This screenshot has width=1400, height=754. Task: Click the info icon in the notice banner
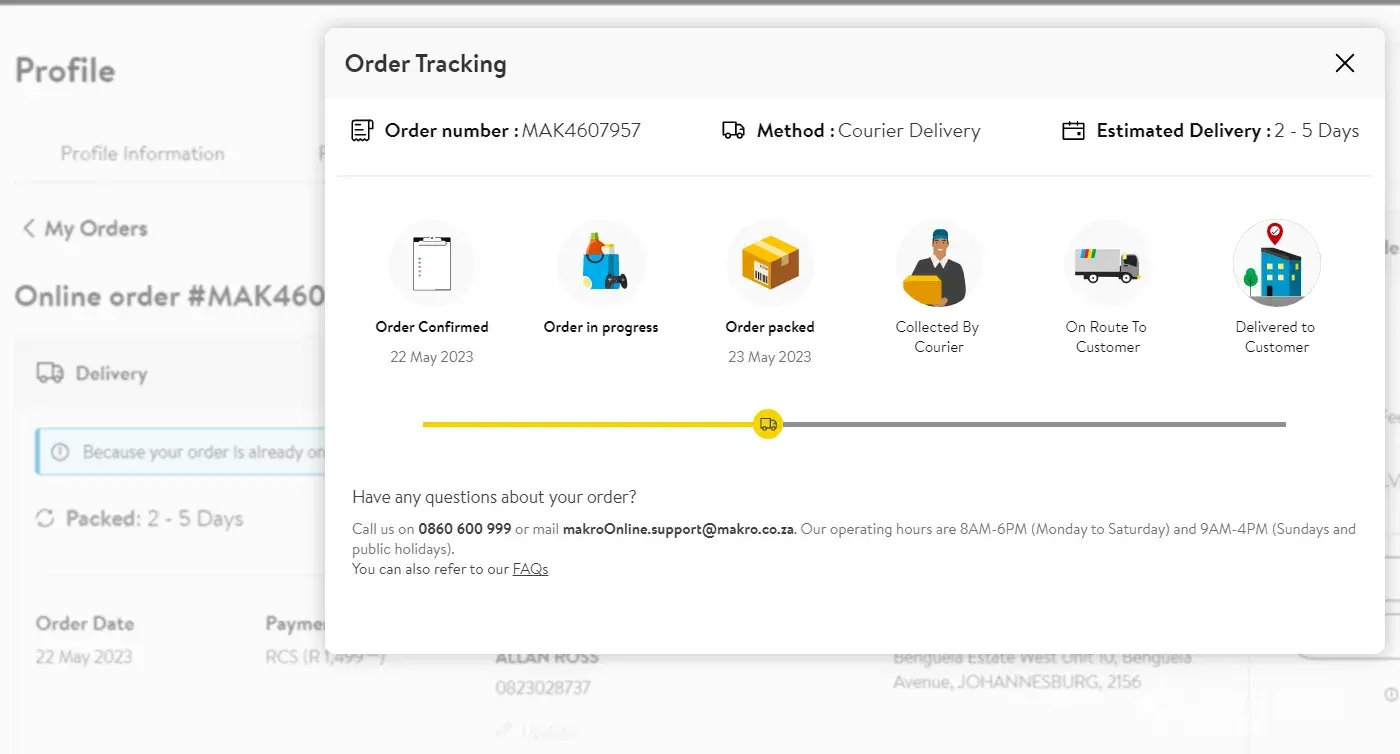[60, 452]
